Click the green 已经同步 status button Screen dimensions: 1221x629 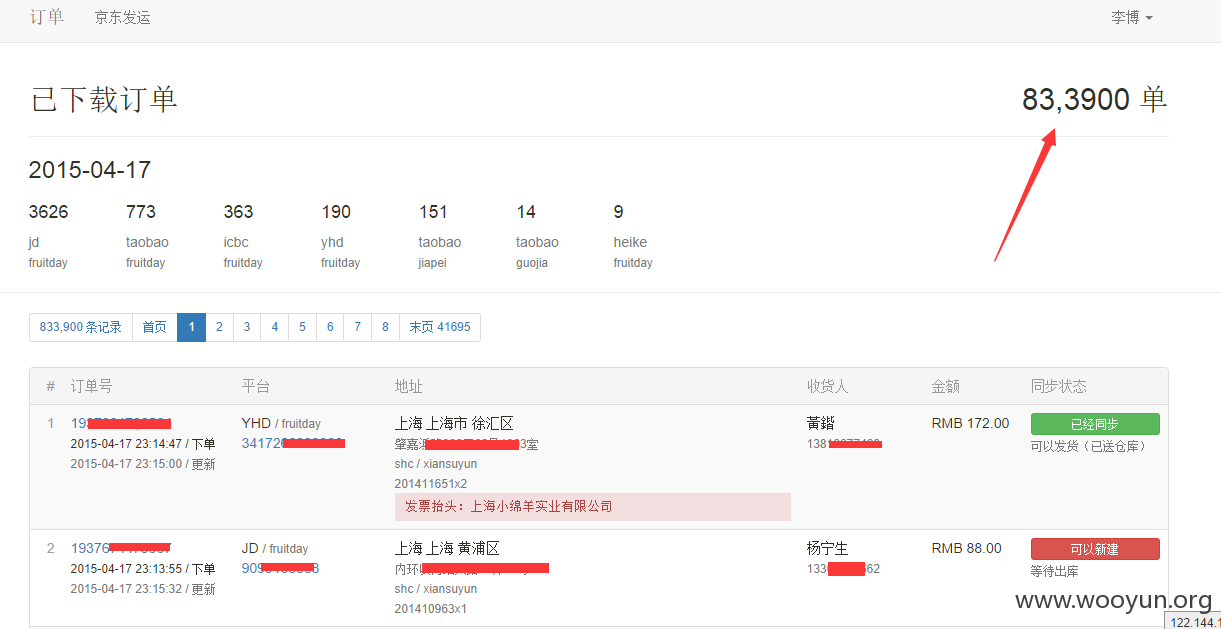pyautogui.click(x=1095, y=424)
